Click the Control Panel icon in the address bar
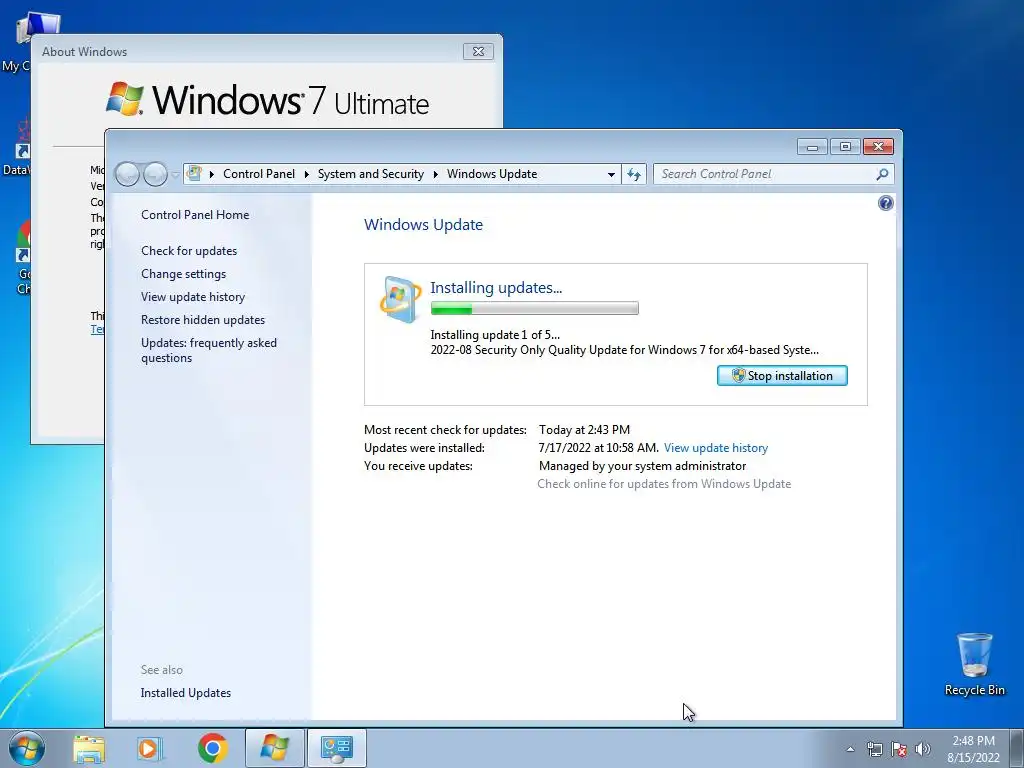 (x=194, y=174)
